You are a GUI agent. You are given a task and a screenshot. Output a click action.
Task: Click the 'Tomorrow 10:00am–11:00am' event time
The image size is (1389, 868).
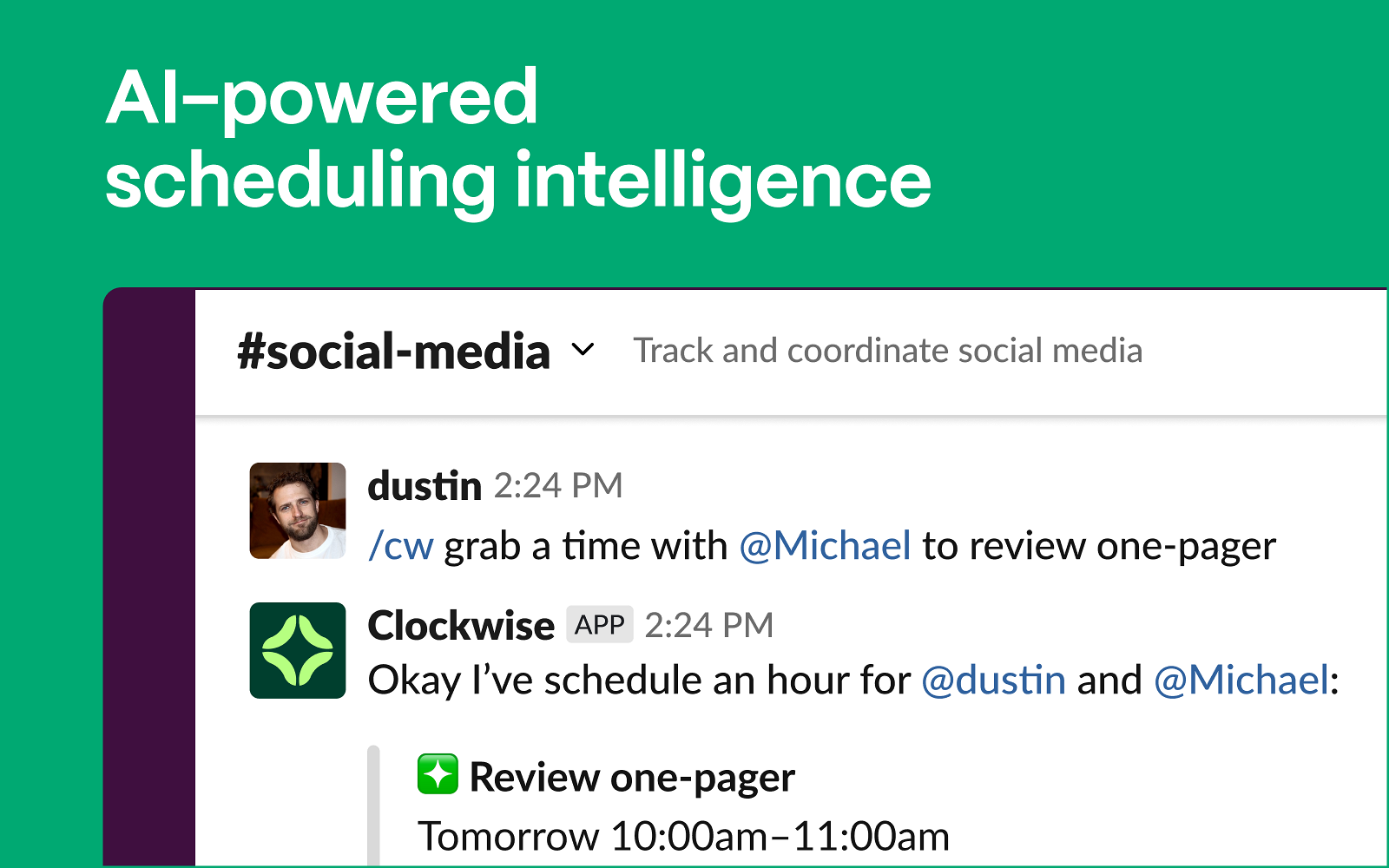pos(683,837)
